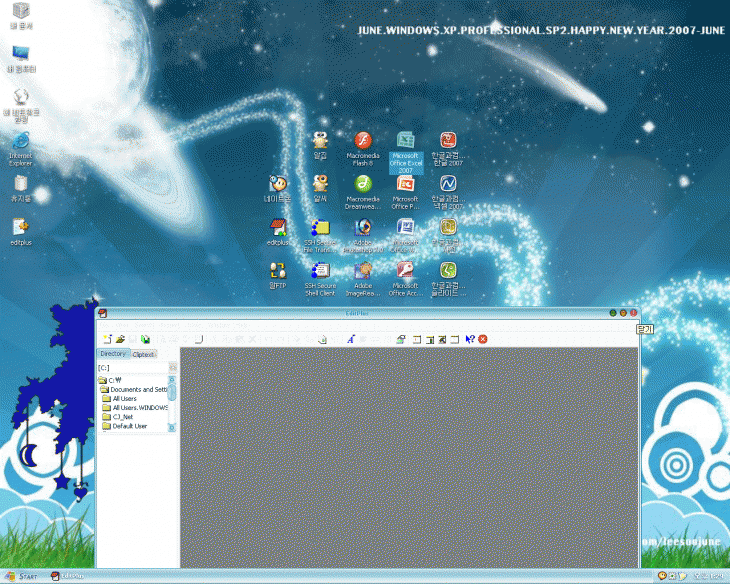Select Documents and Settings folder in tree
The image size is (730, 584).
click(x=138, y=389)
